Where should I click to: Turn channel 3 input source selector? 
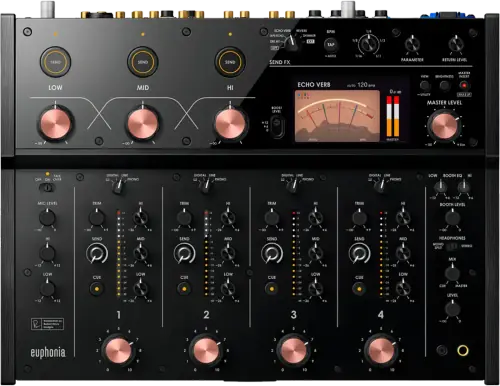click(293, 187)
